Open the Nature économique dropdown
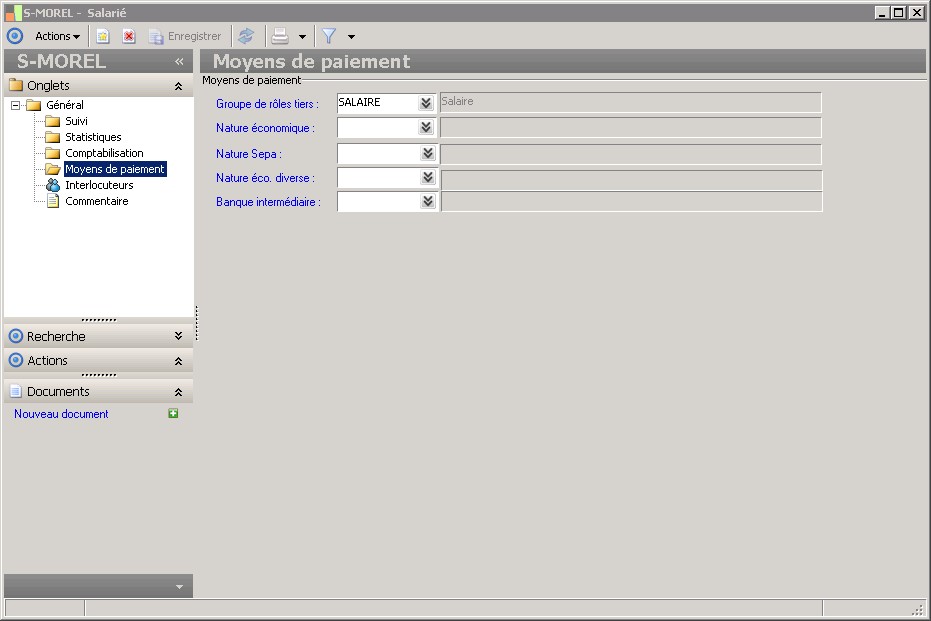931x621 pixels. tap(426, 127)
